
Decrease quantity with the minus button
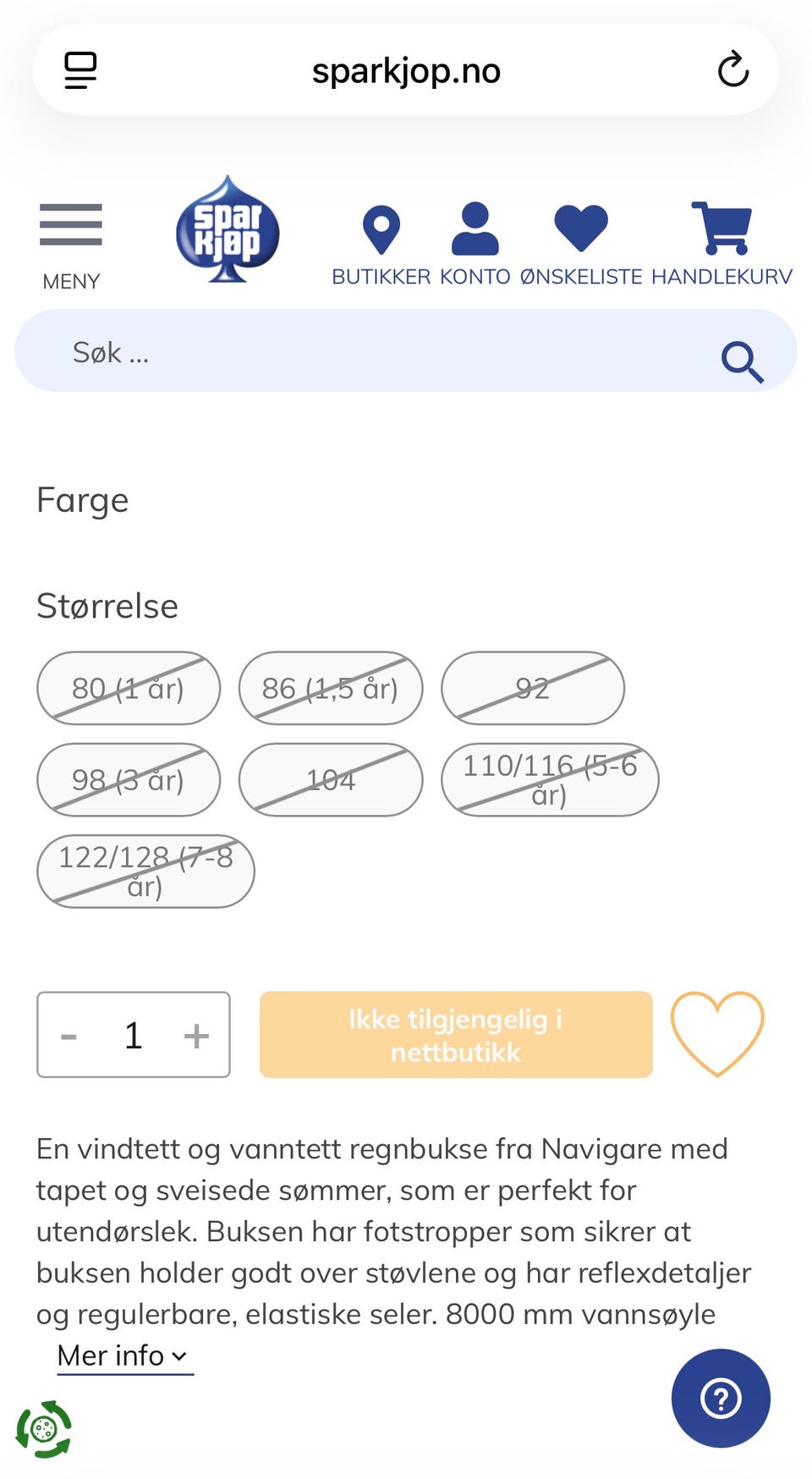tap(69, 1035)
